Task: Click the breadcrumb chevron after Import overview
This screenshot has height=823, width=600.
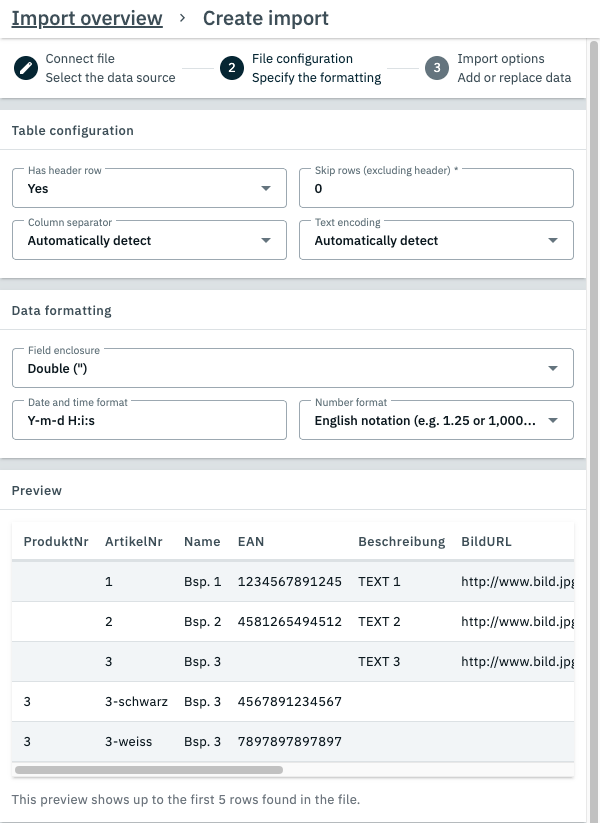Action: pos(182,18)
